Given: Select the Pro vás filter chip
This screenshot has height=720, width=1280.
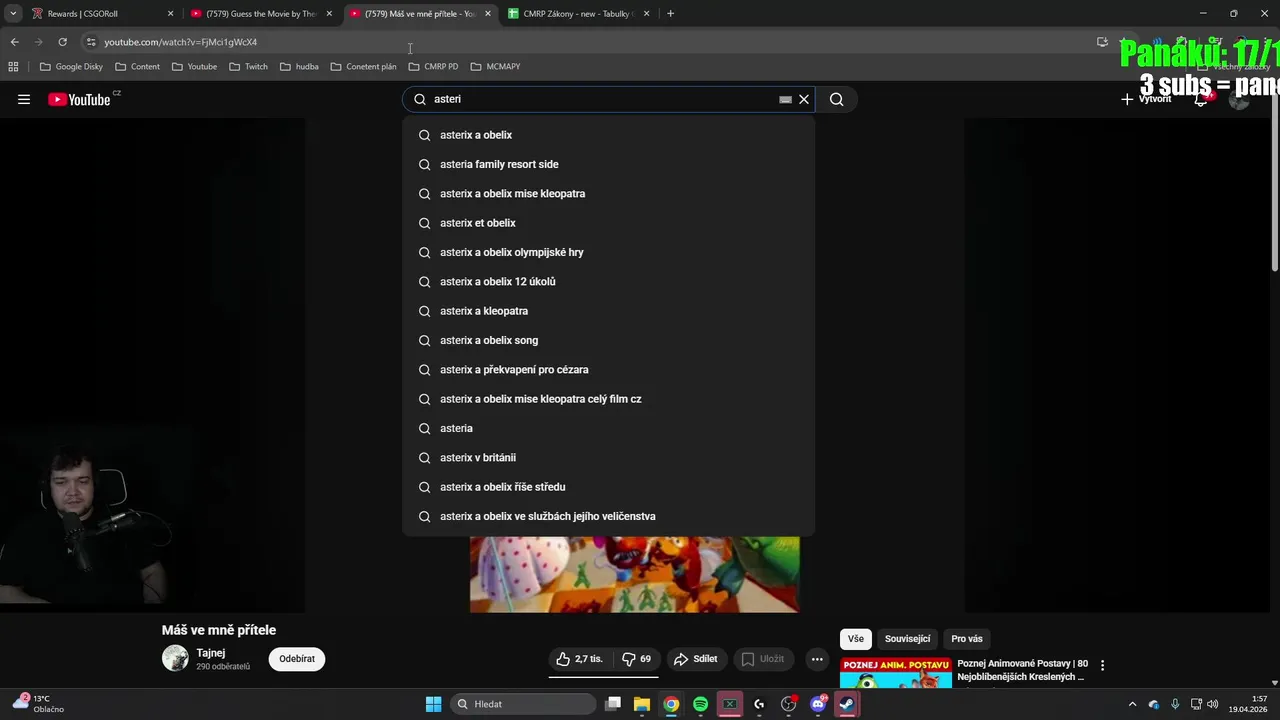Looking at the screenshot, I should pos(967,639).
